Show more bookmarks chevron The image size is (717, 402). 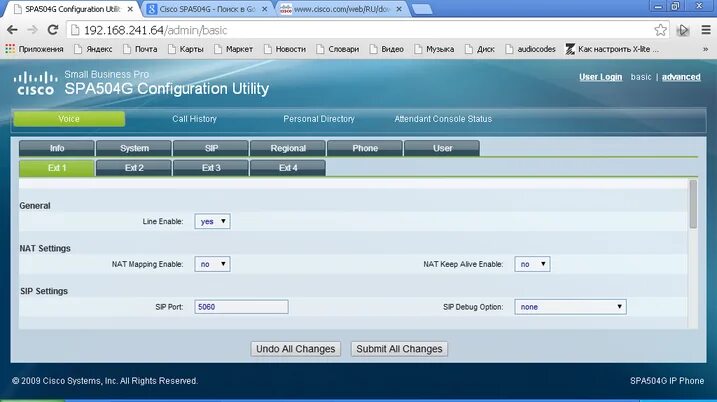(705, 49)
